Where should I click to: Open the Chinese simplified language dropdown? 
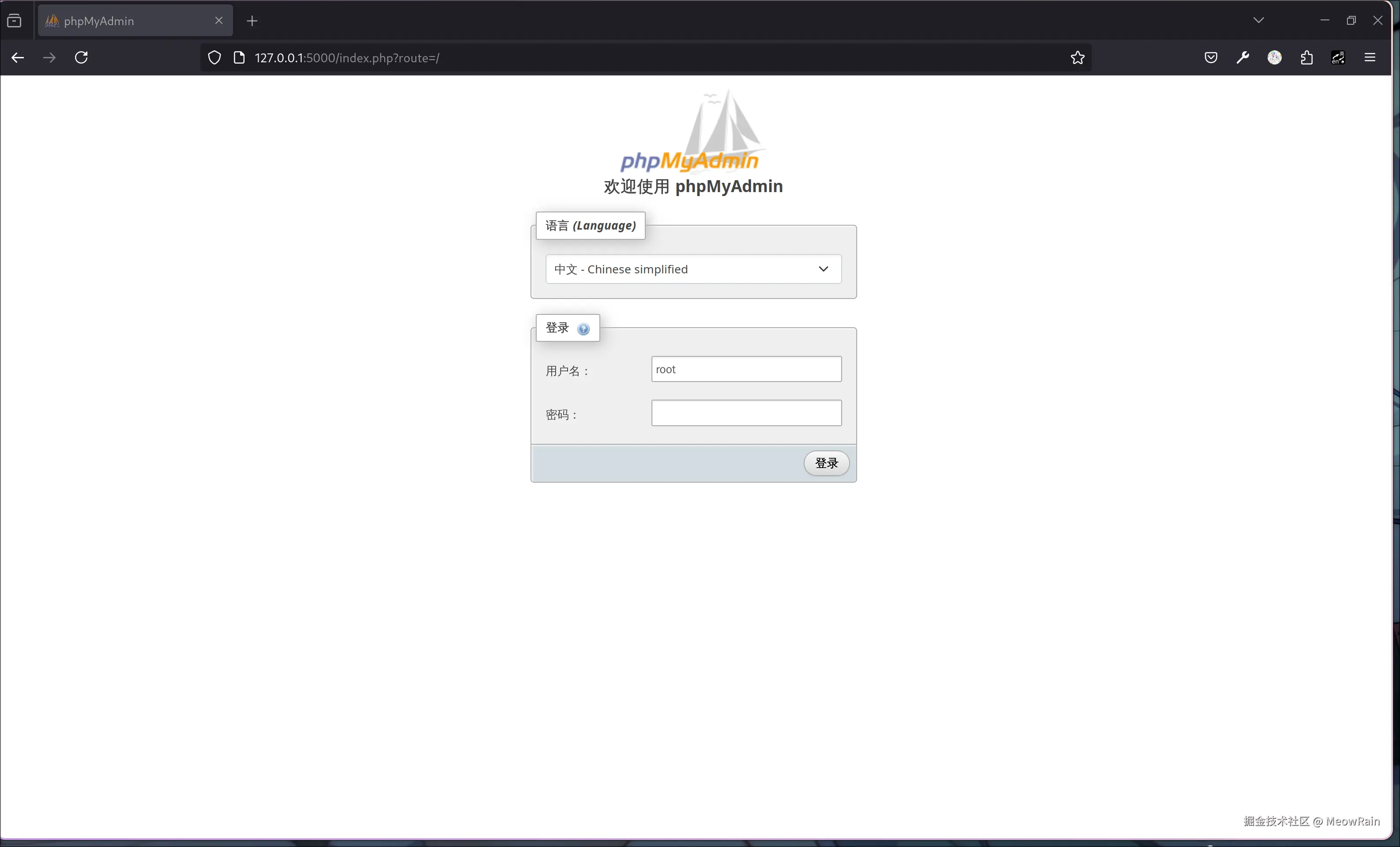tap(693, 269)
